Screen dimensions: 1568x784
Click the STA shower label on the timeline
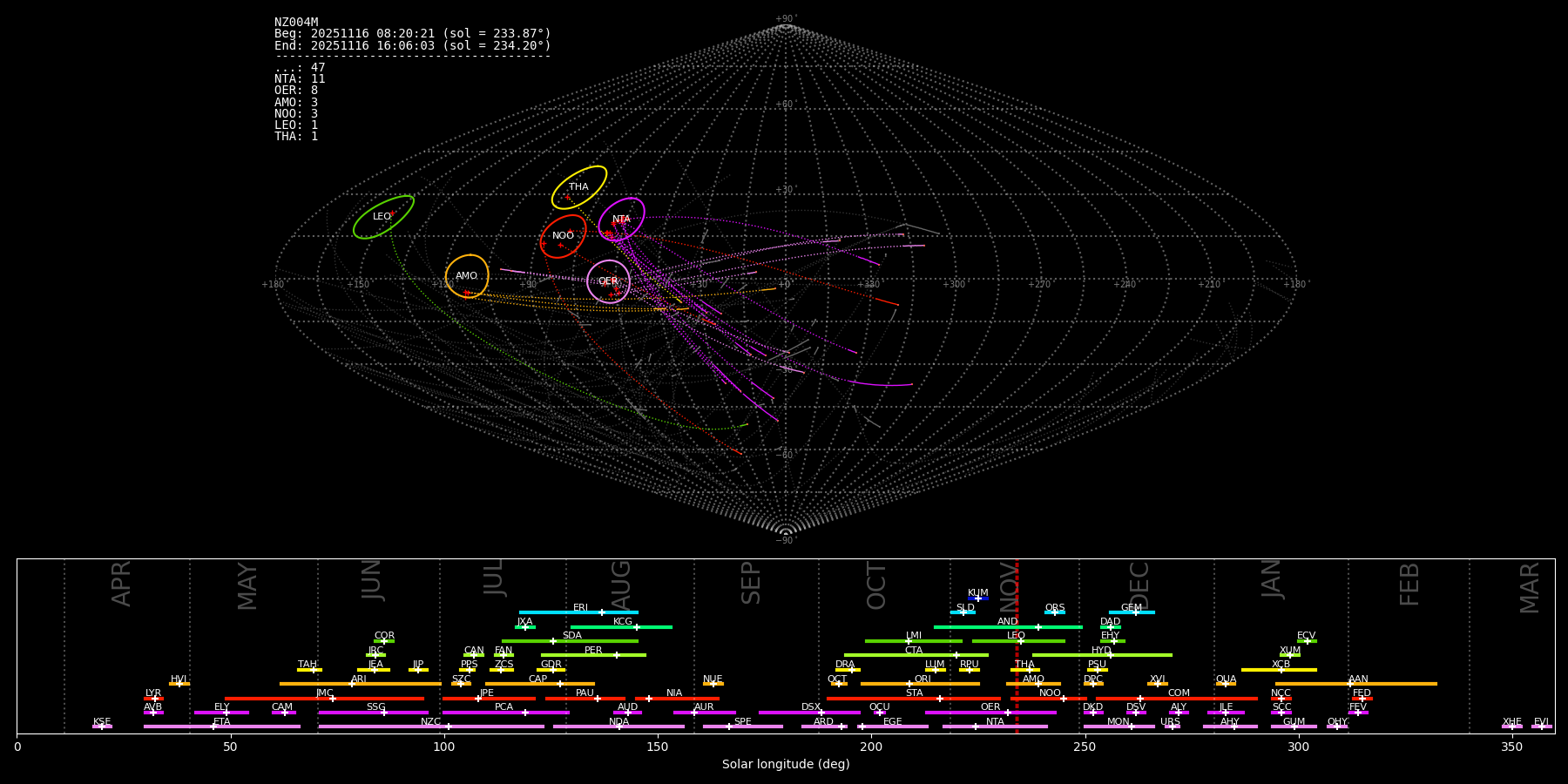pos(915,693)
